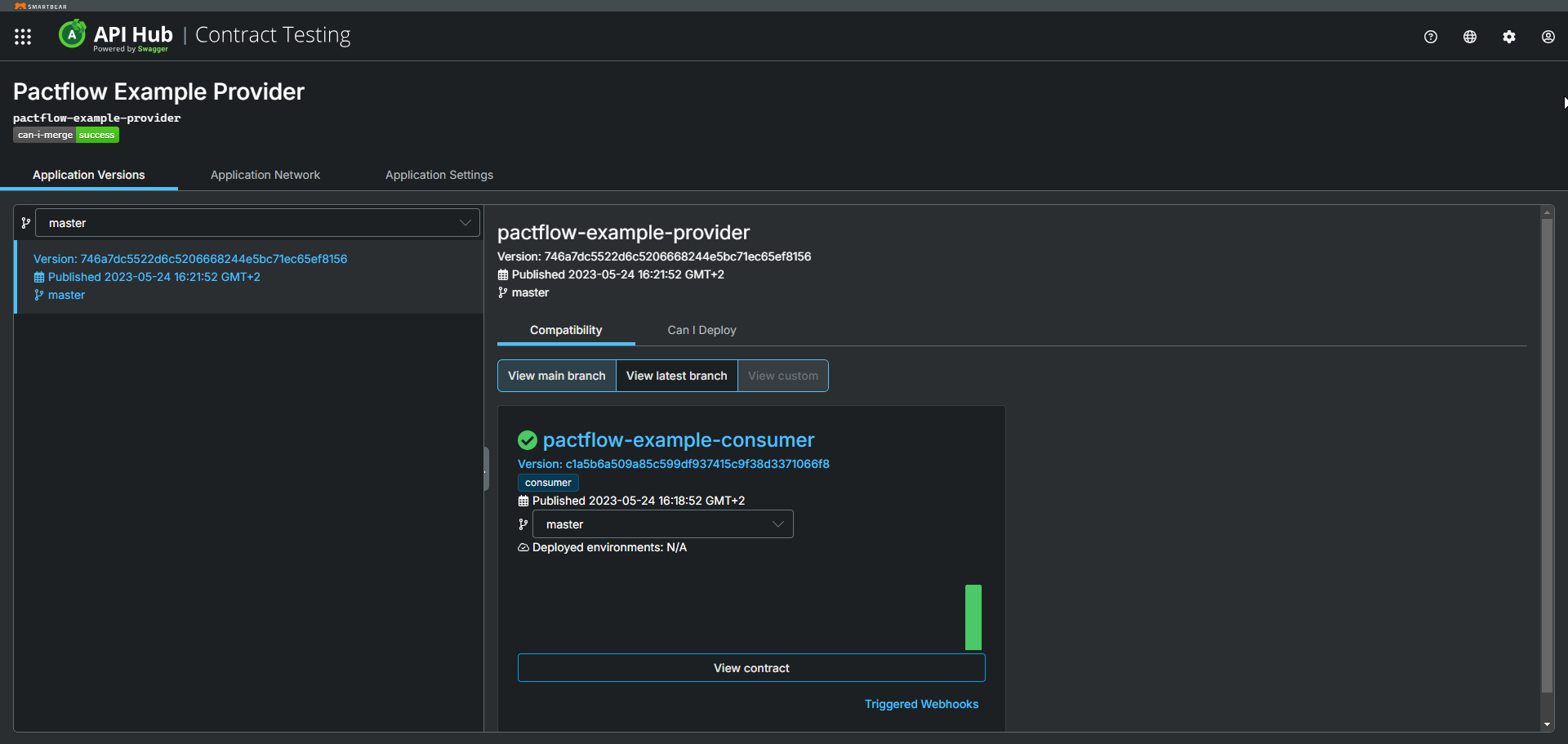Open the user profile icon
This screenshot has width=1568, height=744.
[x=1548, y=37]
